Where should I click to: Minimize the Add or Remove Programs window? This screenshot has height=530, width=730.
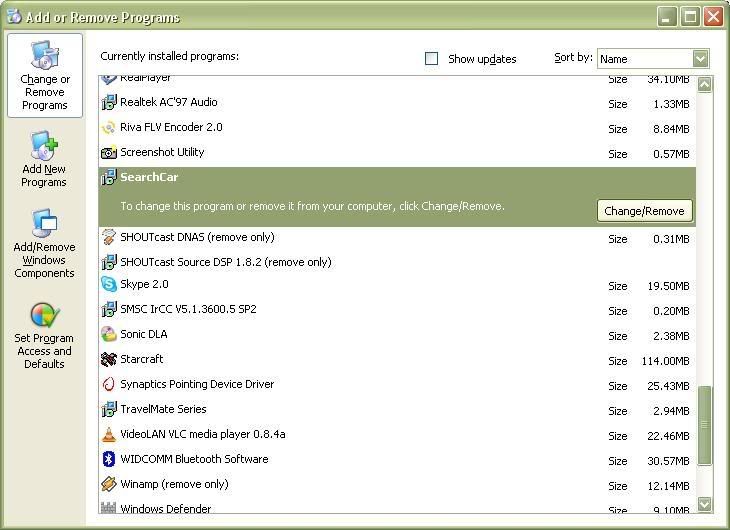667,17
